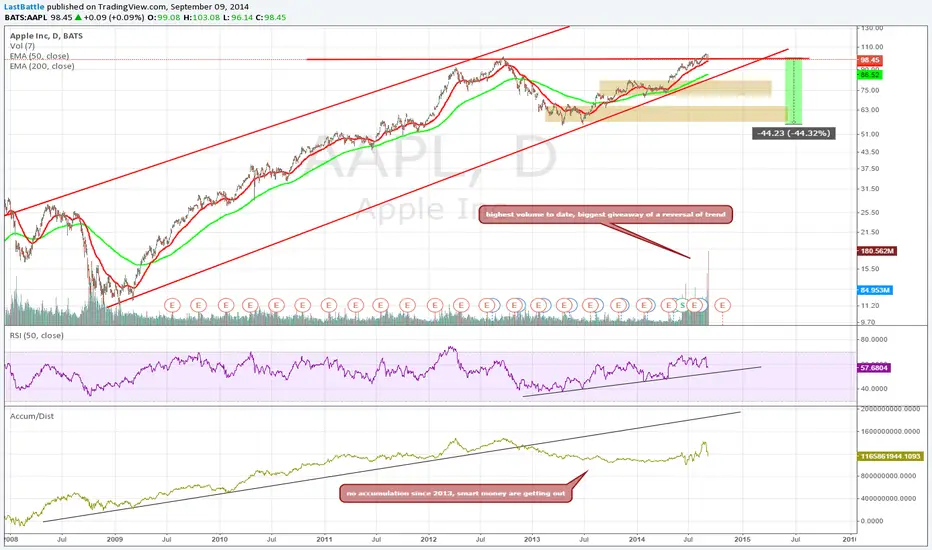Click the green 86.52 EMA price tag
This screenshot has width=932, height=550.
(x=870, y=75)
